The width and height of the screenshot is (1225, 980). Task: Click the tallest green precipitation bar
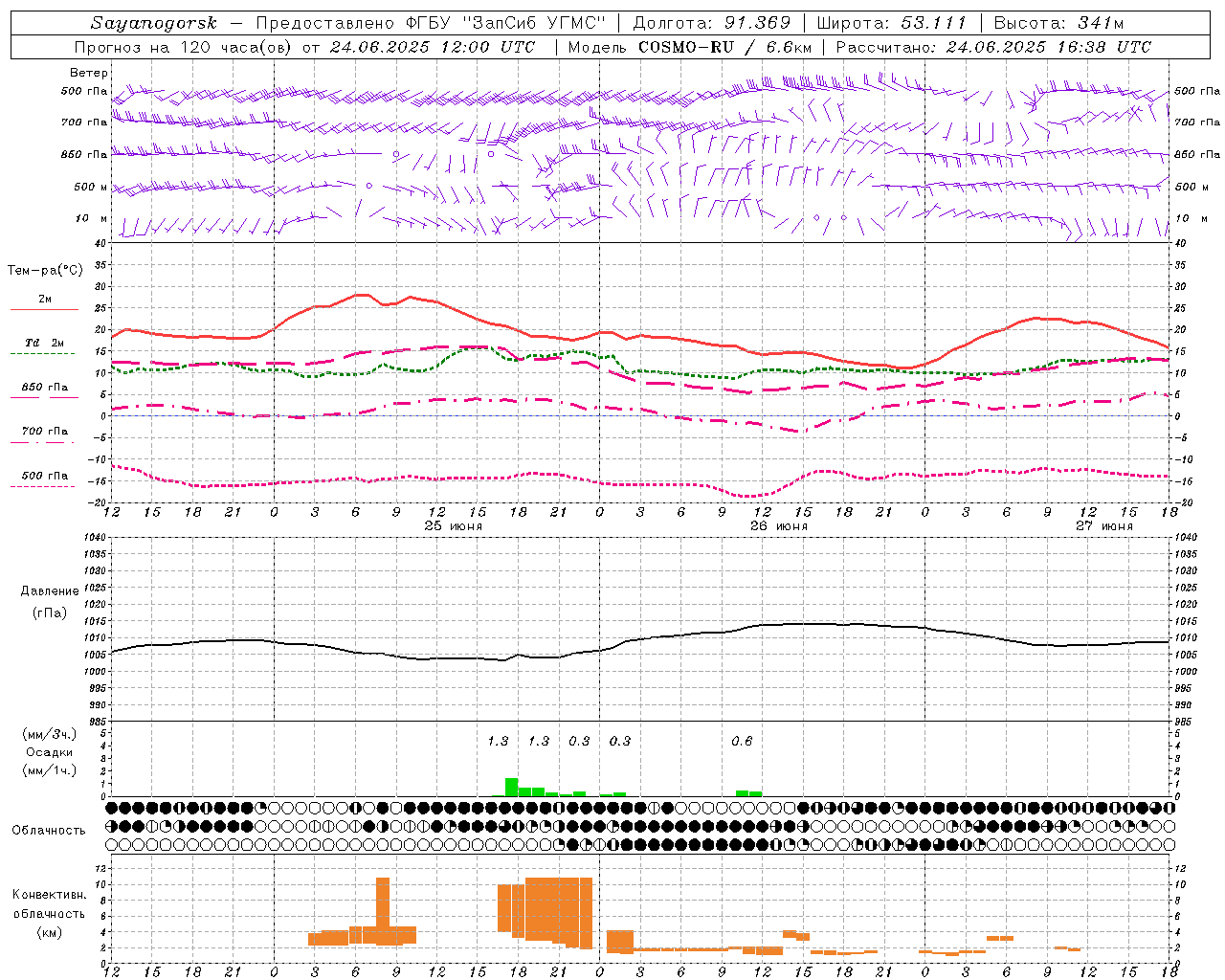[511, 788]
